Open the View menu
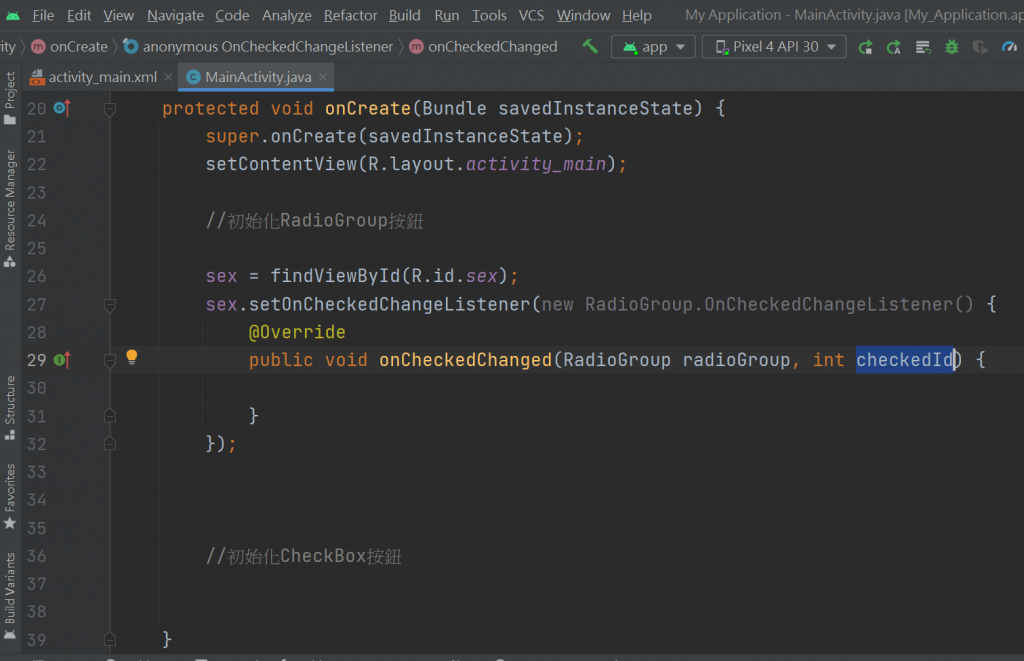The image size is (1024, 661). 118,15
